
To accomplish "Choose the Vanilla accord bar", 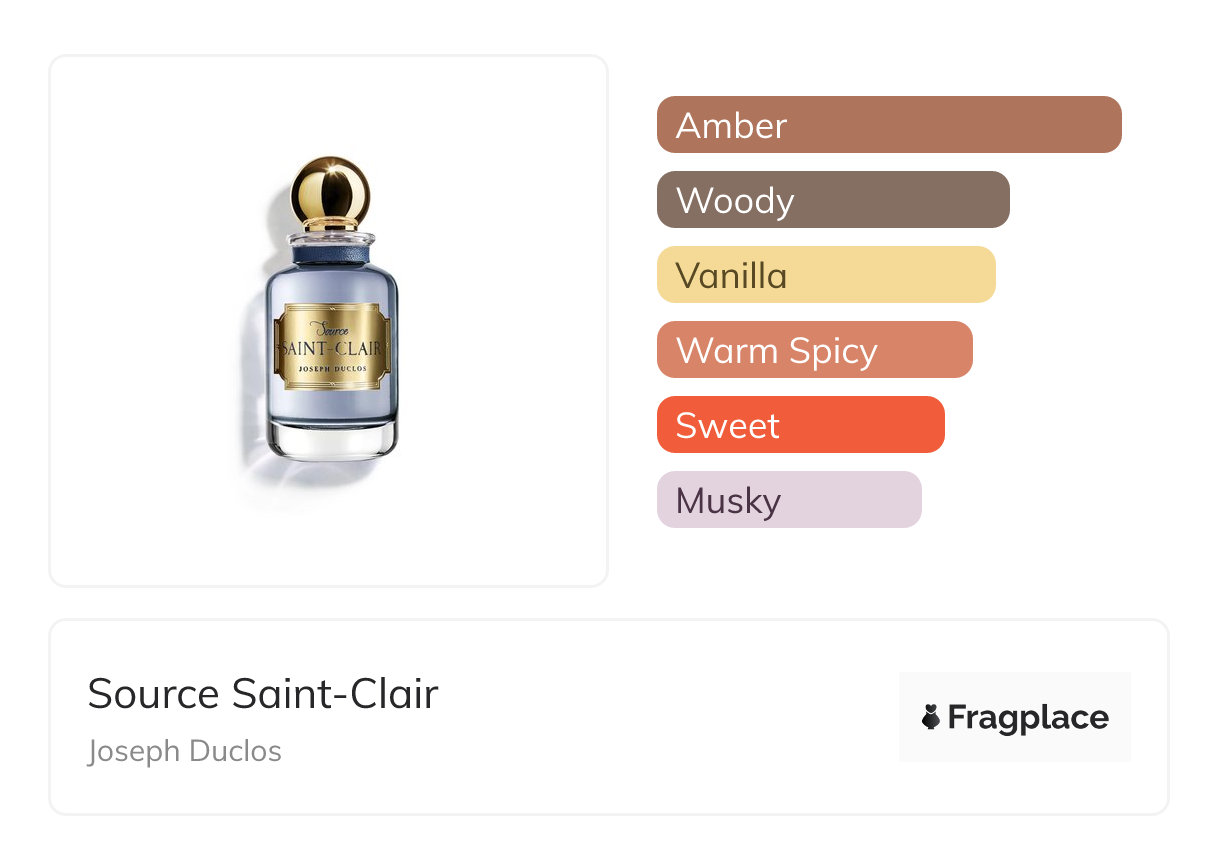I will pos(826,275).
